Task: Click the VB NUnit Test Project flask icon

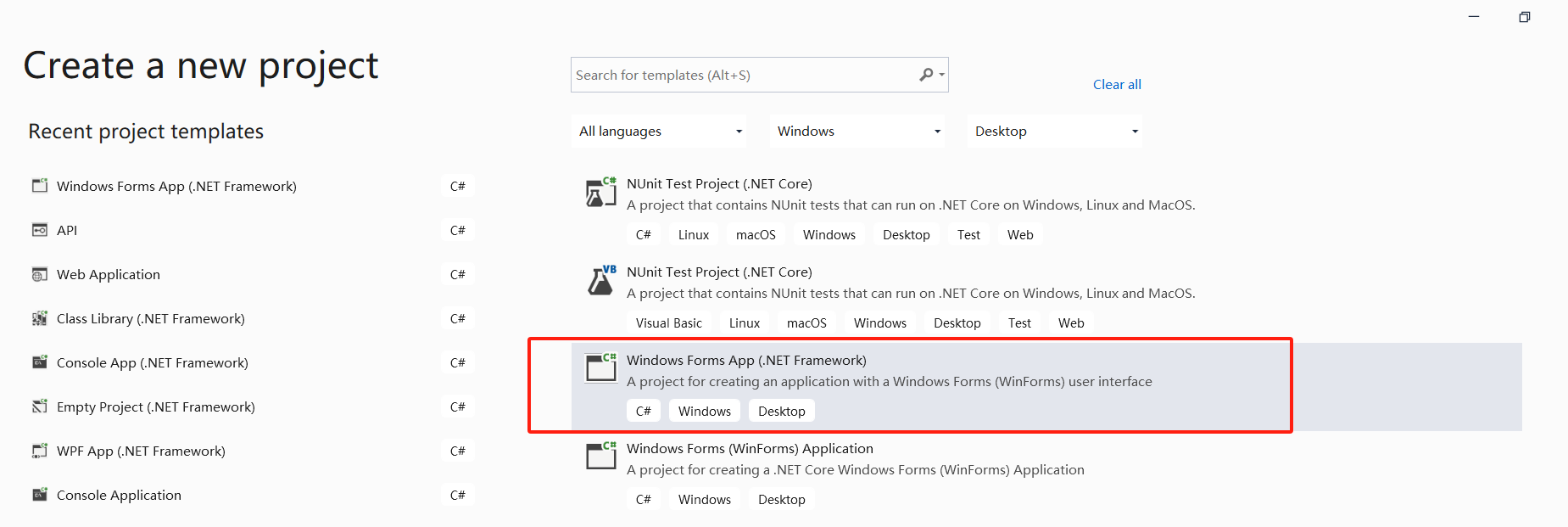Action: [601, 281]
